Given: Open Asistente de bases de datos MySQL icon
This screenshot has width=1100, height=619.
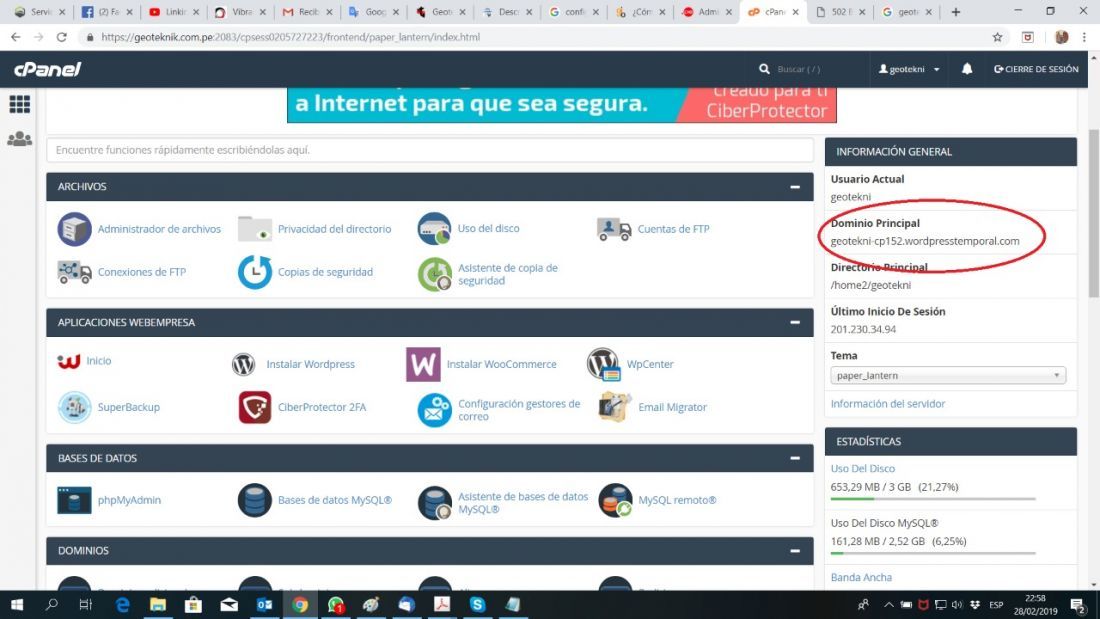Looking at the screenshot, I should 434,502.
